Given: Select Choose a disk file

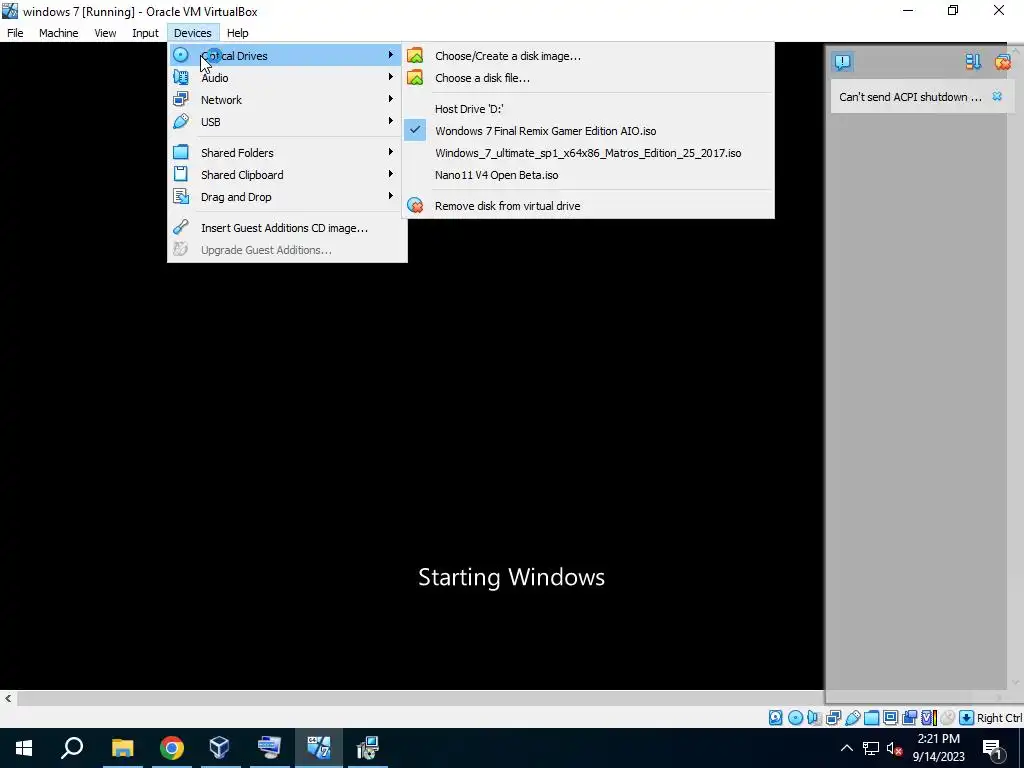Looking at the screenshot, I should 588,78.
